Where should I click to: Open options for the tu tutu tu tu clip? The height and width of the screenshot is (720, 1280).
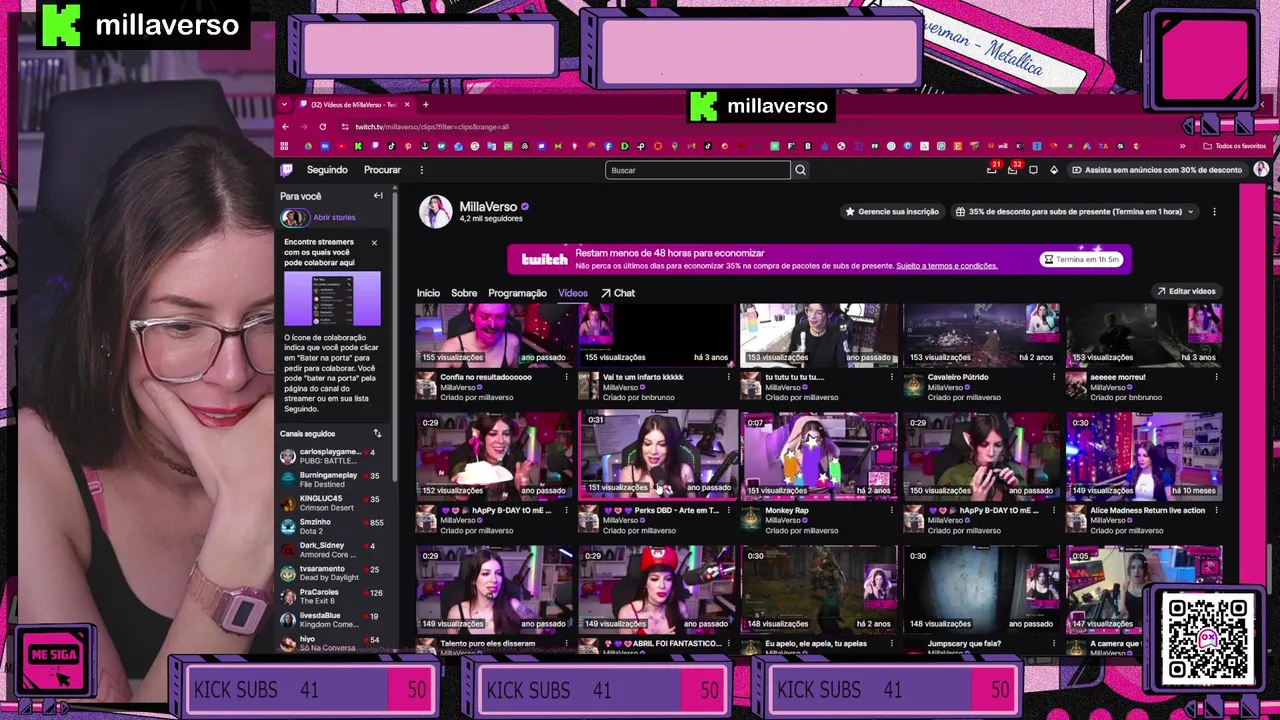(891, 377)
